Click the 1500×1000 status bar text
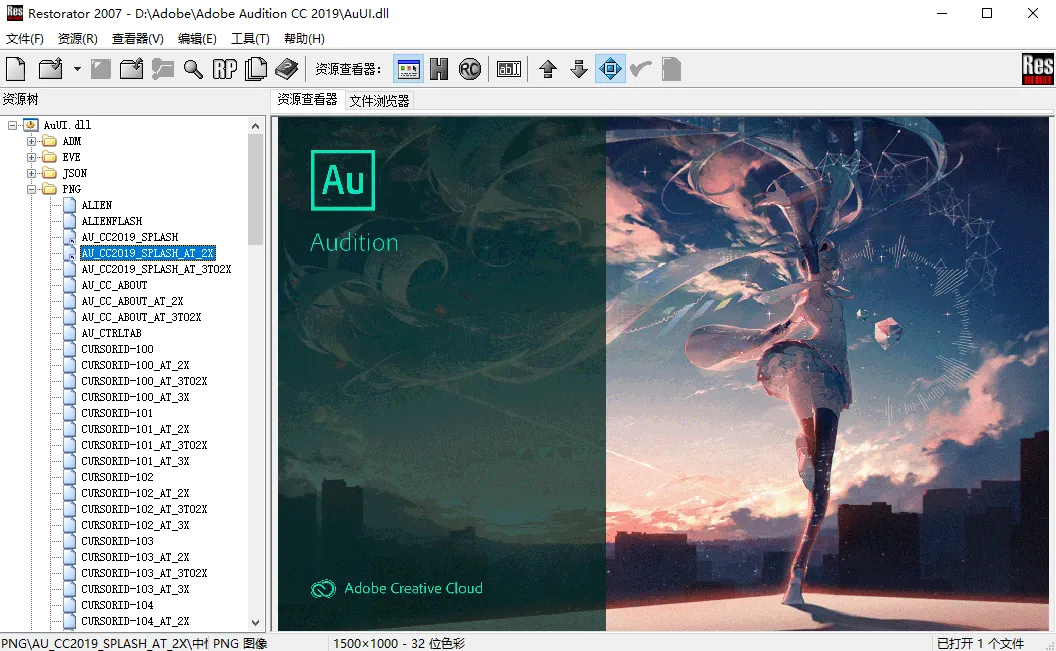The height and width of the screenshot is (651, 1056). pos(399,644)
